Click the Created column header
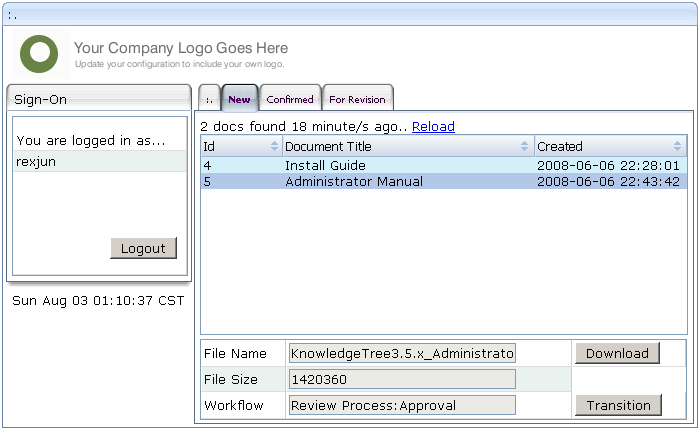700x430 pixels. [x=610, y=146]
